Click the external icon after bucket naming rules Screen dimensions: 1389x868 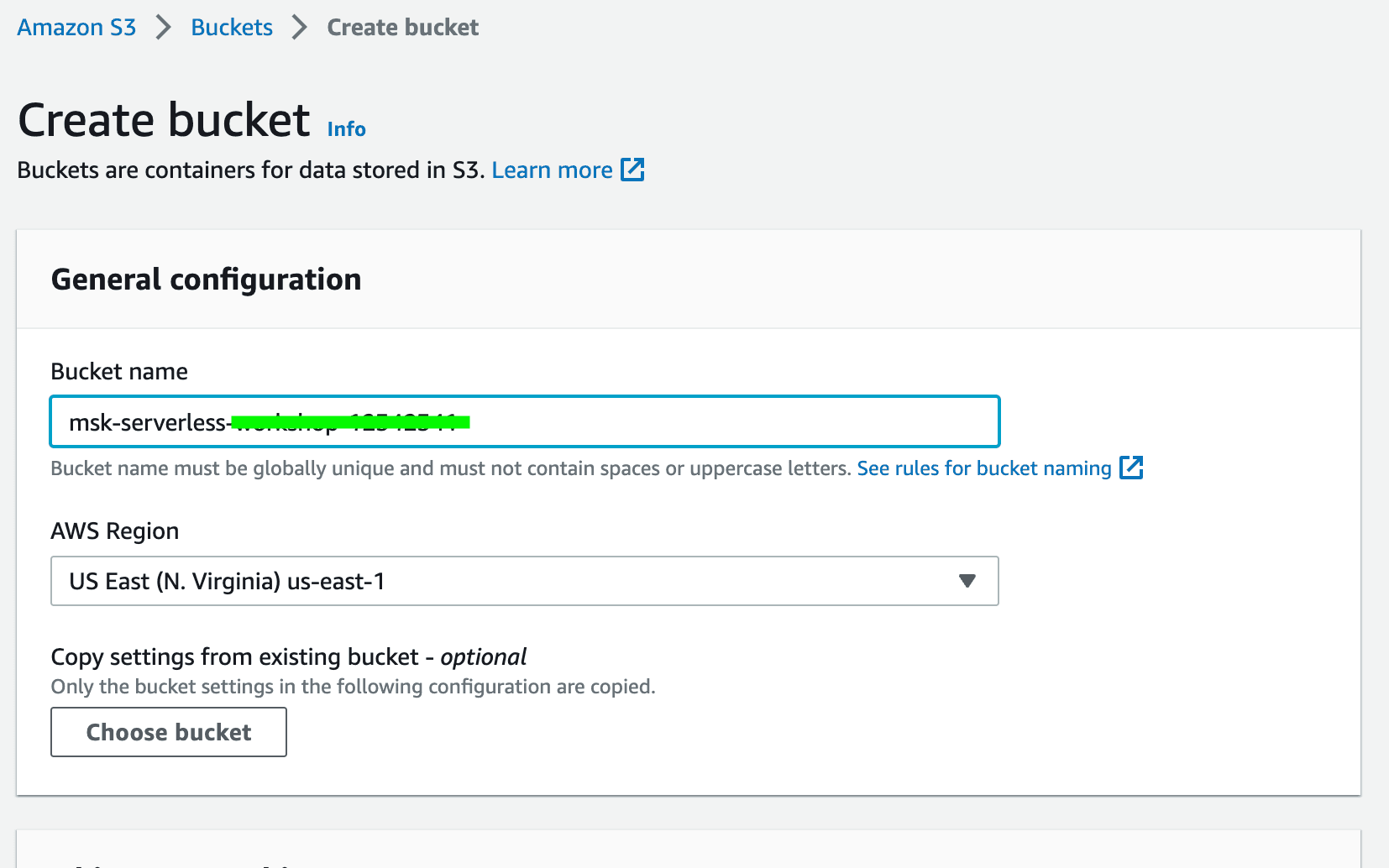tap(1131, 468)
